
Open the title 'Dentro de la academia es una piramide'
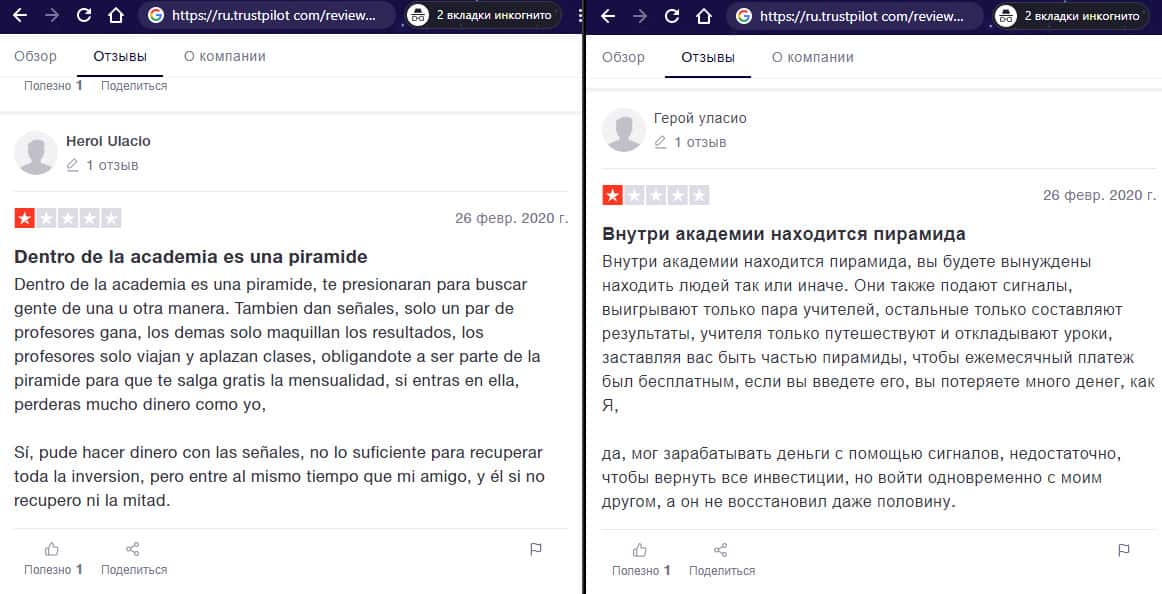click(x=191, y=257)
